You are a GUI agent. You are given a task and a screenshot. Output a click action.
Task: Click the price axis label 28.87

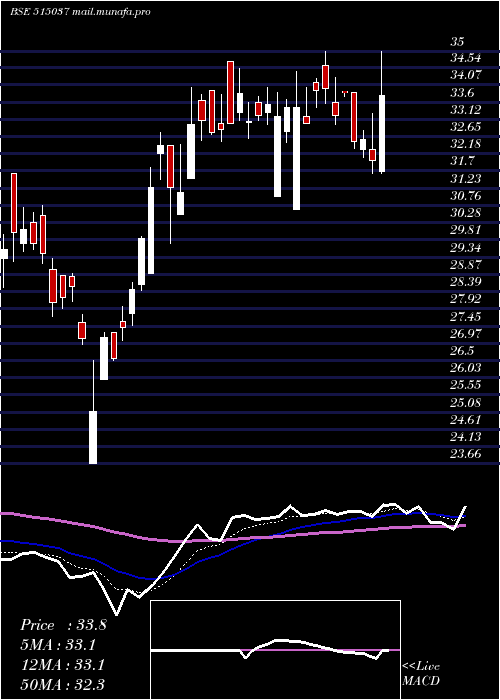click(466, 264)
